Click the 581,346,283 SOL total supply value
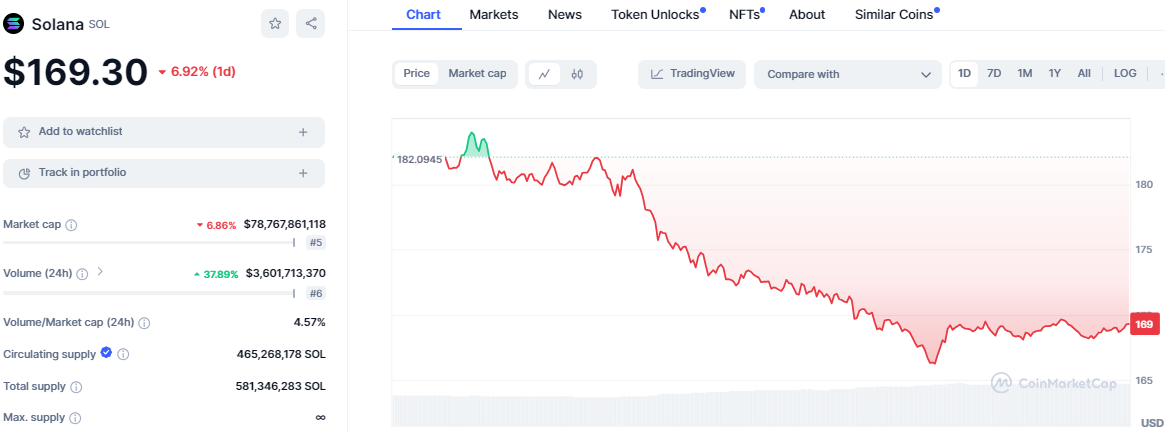Image resolution: width=1165 pixels, height=433 pixels. click(280, 386)
